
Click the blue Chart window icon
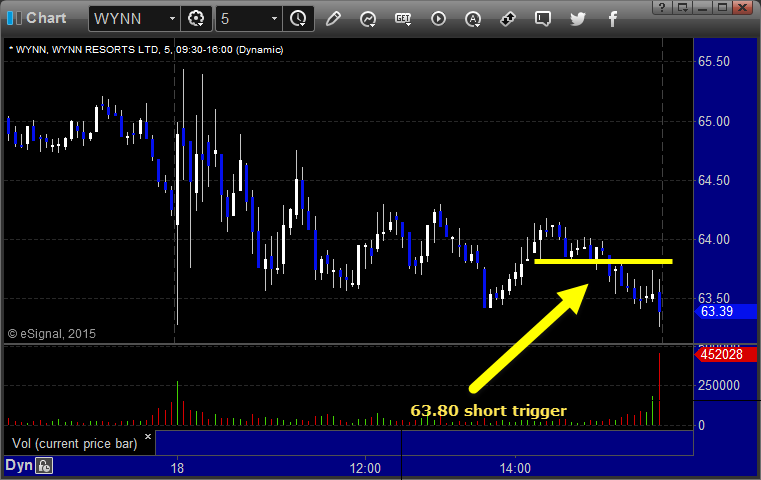(x=14, y=18)
